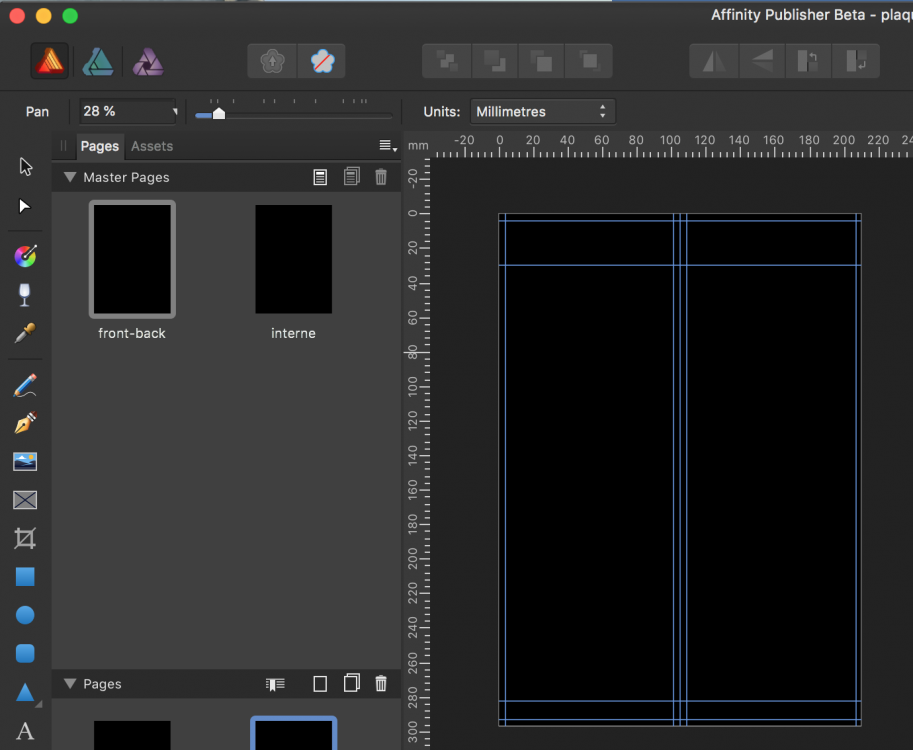Screen dimensions: 913x750
Task: Select the Pen tool
Action: [25, 423]
